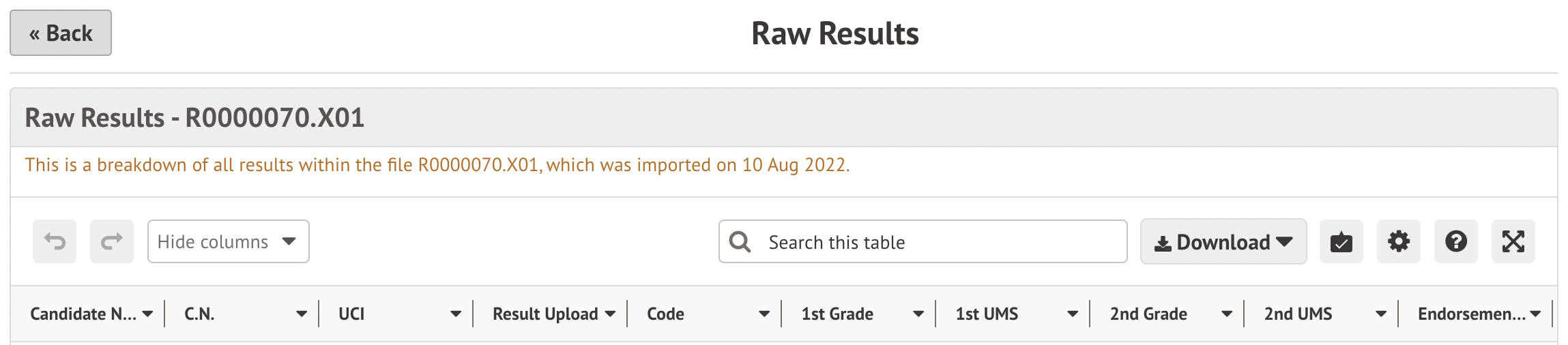Click the undo arrow icon
1568x345 pixels.
[55, 241]
